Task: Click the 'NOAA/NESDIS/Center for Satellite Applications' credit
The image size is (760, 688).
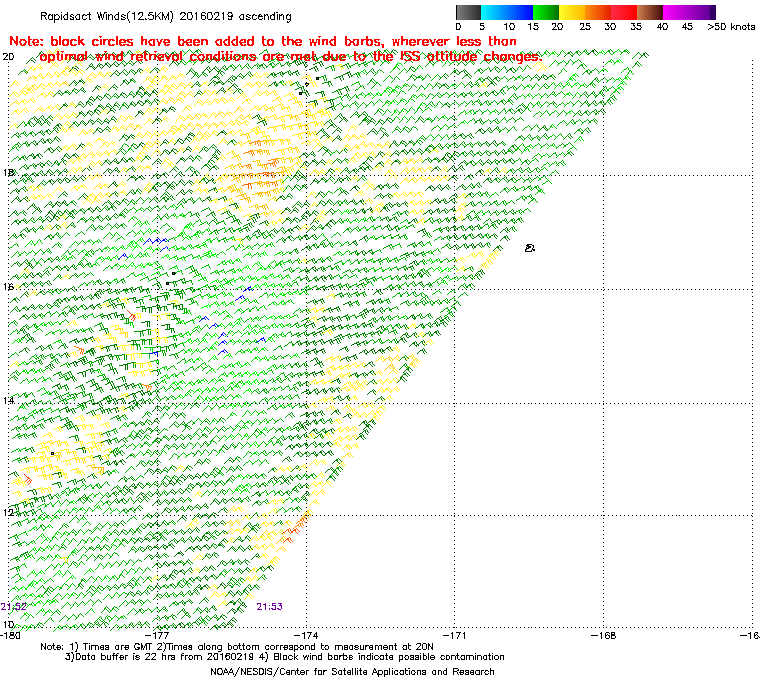Action: click(352, 672)
